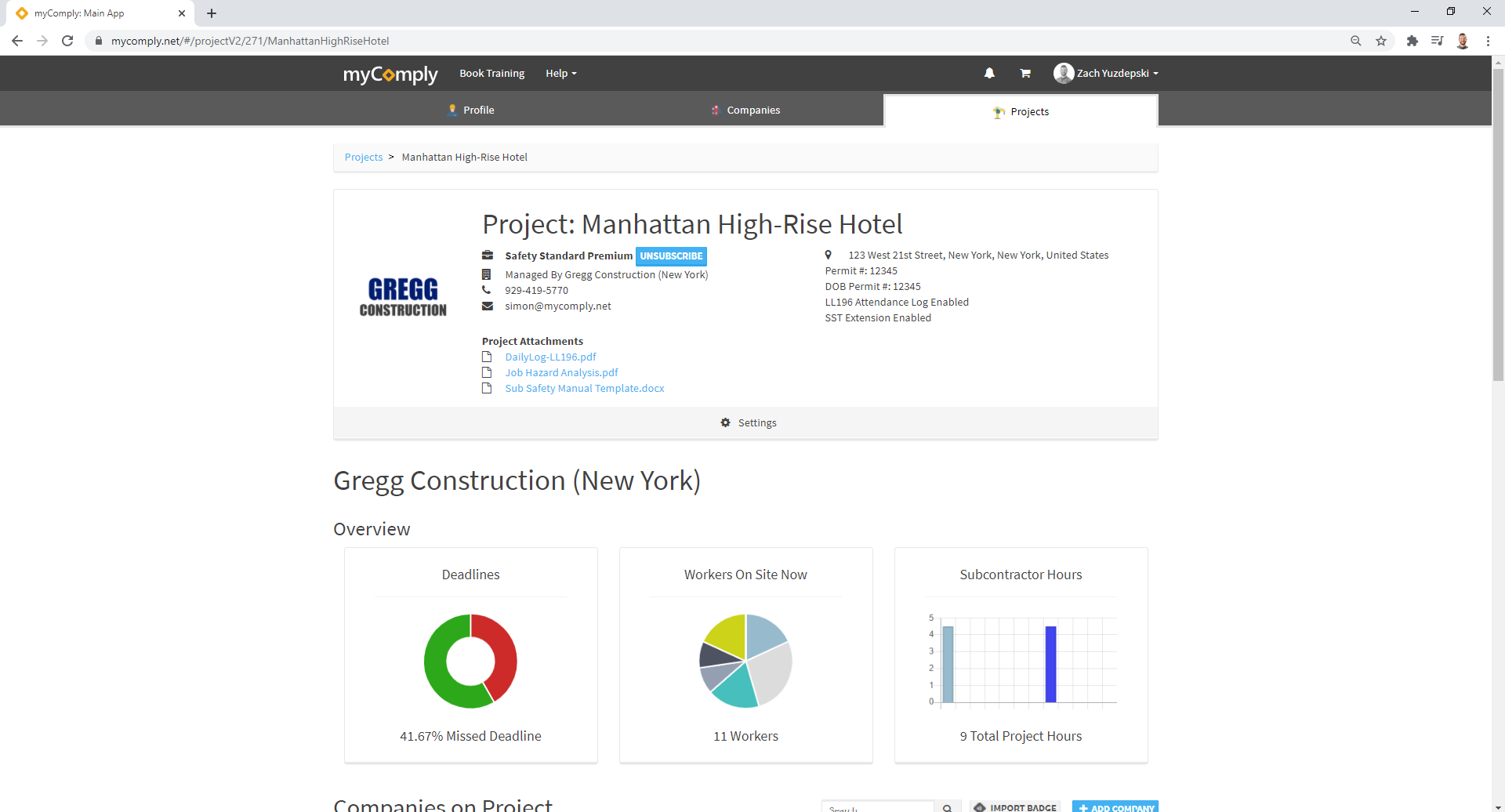Click the notification bell icon
This screenshot has height=812, width=1505.
[989, 73]
